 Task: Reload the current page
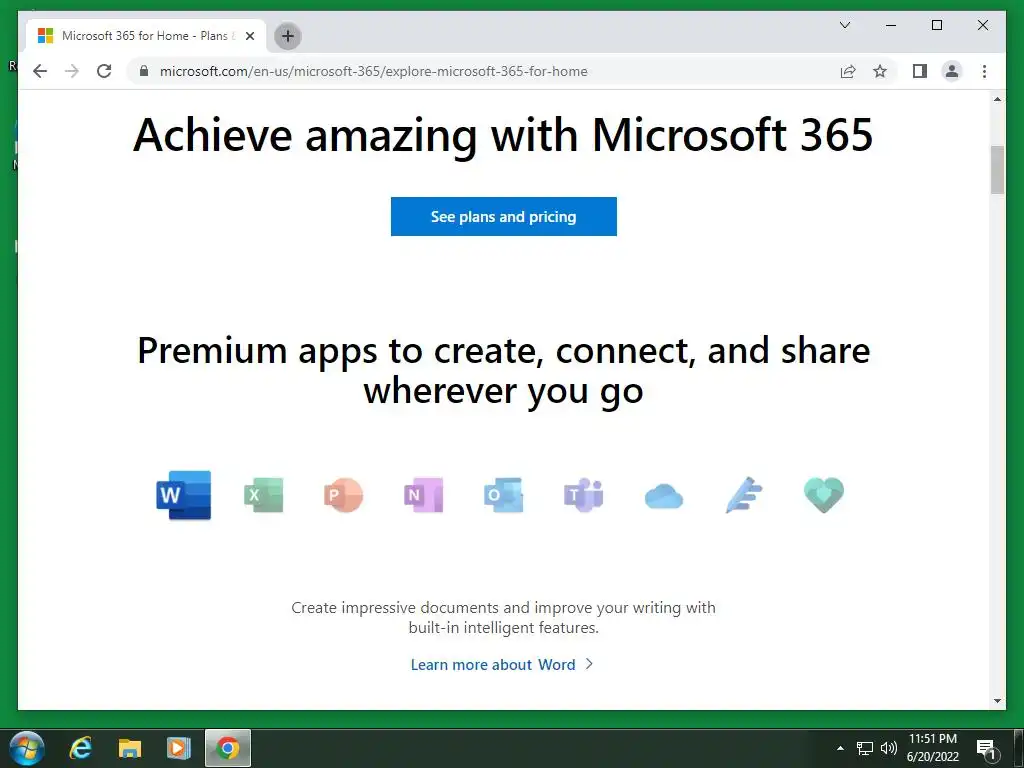[x=104, y=71]
